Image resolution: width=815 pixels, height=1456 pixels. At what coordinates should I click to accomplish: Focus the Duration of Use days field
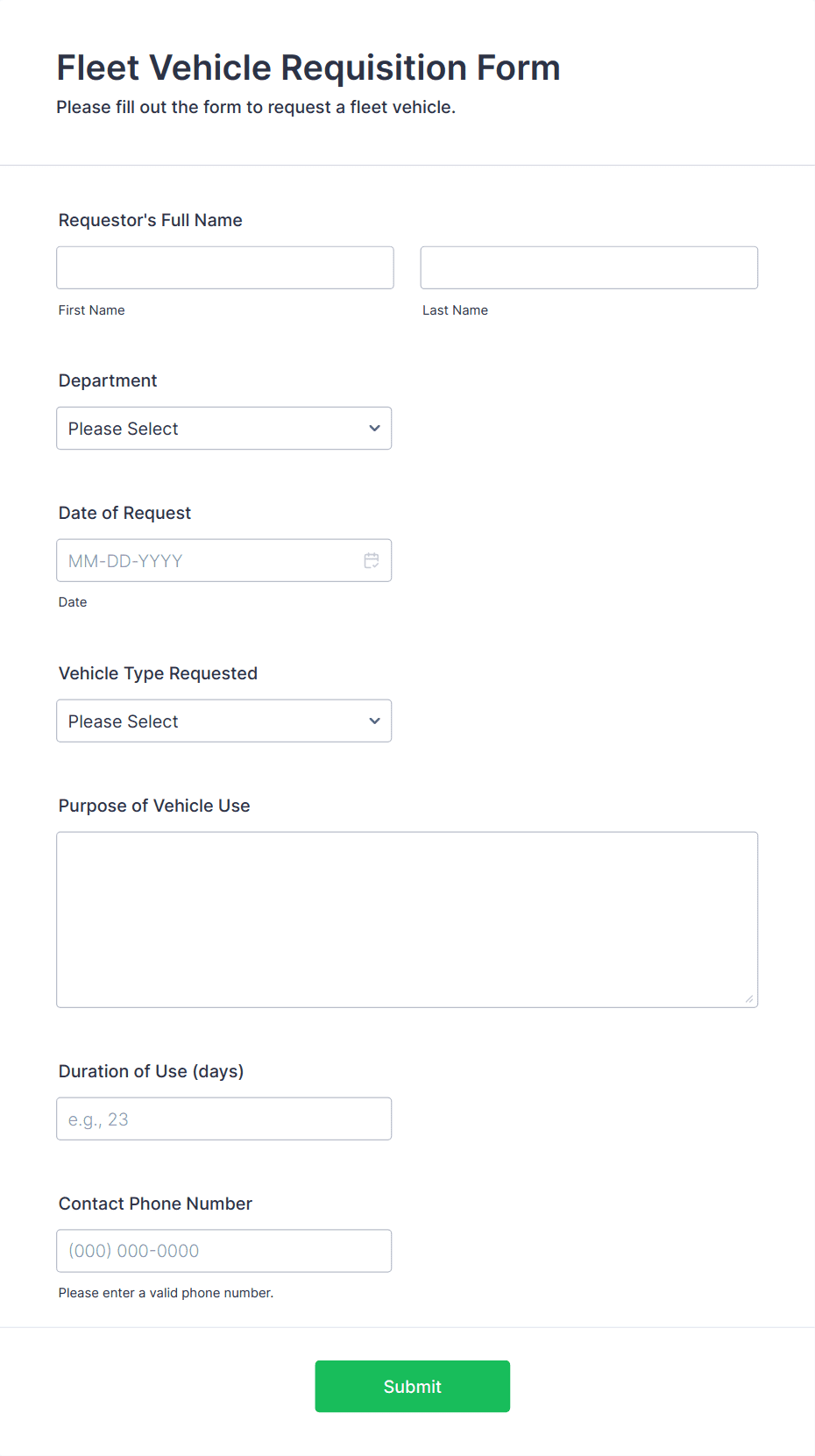tap(223, 1119)
